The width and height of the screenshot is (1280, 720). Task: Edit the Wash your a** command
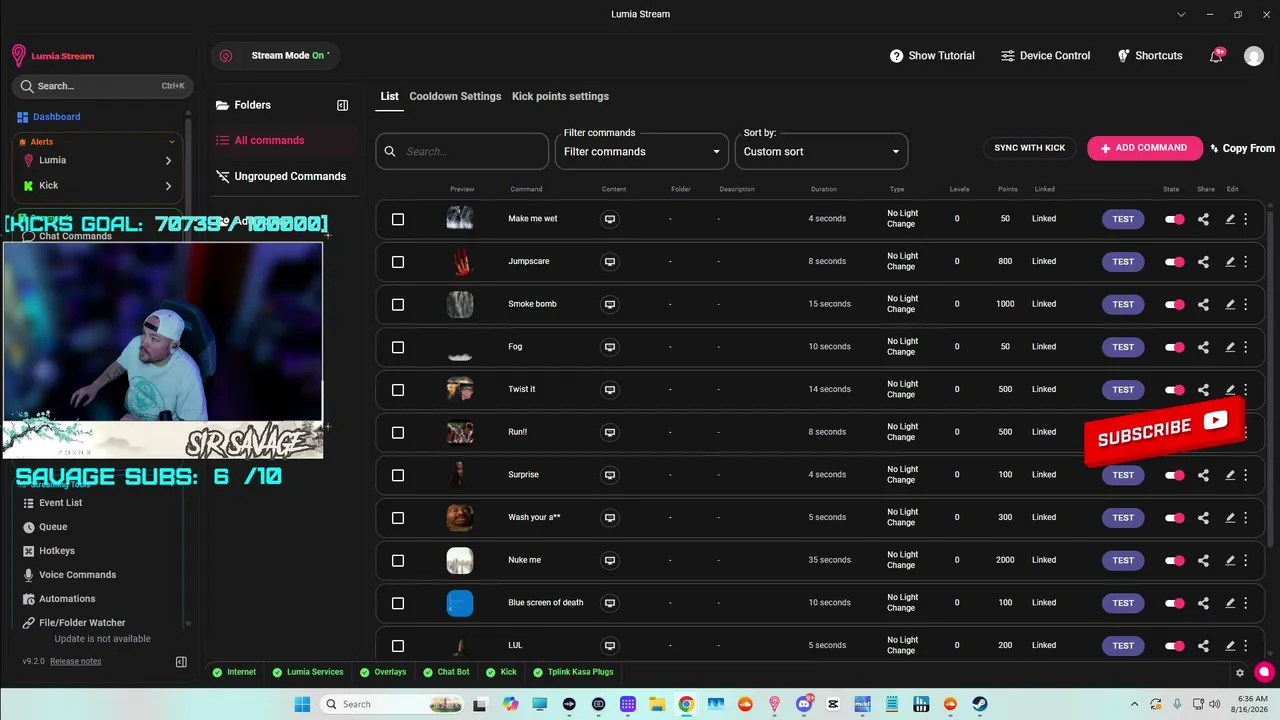click(x=1230, y=518)
